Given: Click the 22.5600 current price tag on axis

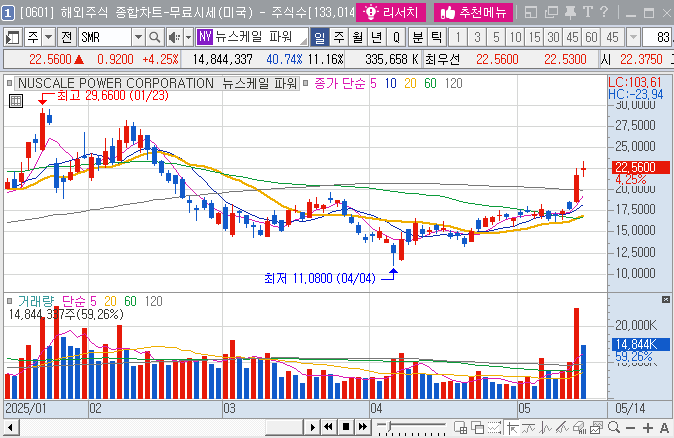Looking at the screenshot, I should tap(640, 167).
